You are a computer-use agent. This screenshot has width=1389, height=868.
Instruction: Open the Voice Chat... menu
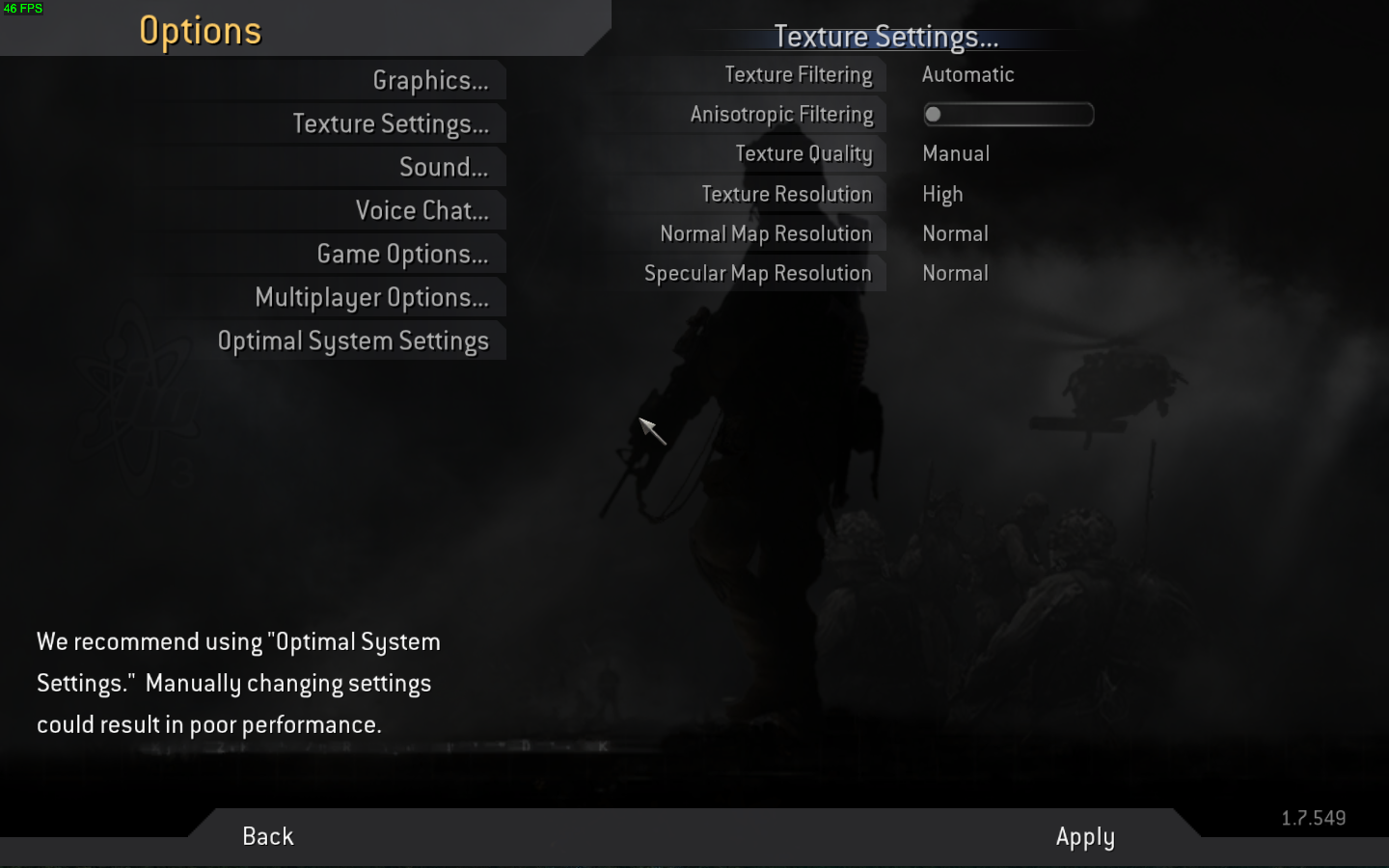[422, 210]
